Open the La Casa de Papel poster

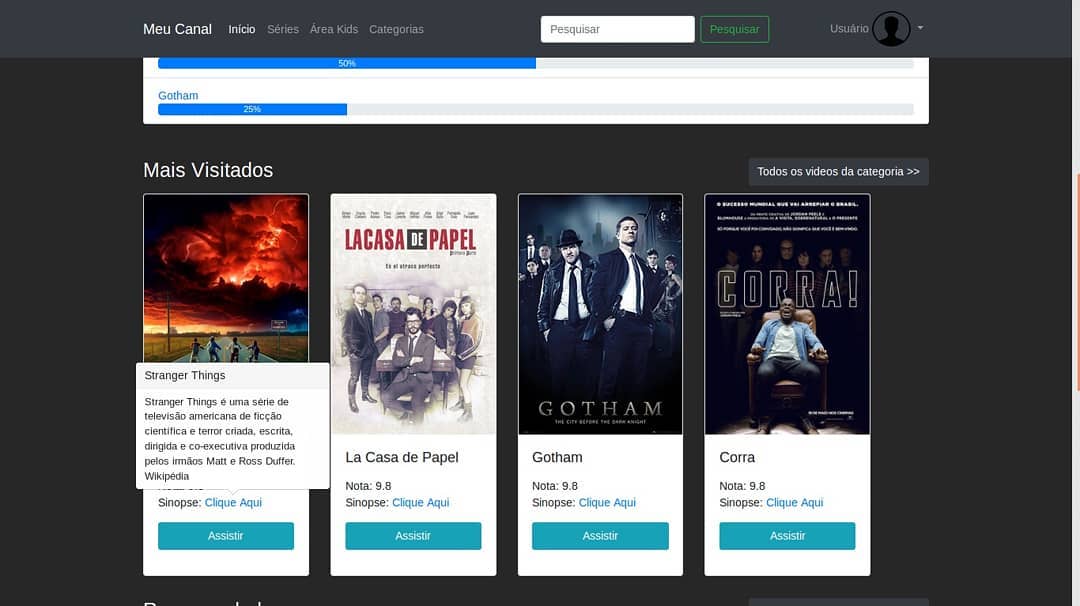413,314
